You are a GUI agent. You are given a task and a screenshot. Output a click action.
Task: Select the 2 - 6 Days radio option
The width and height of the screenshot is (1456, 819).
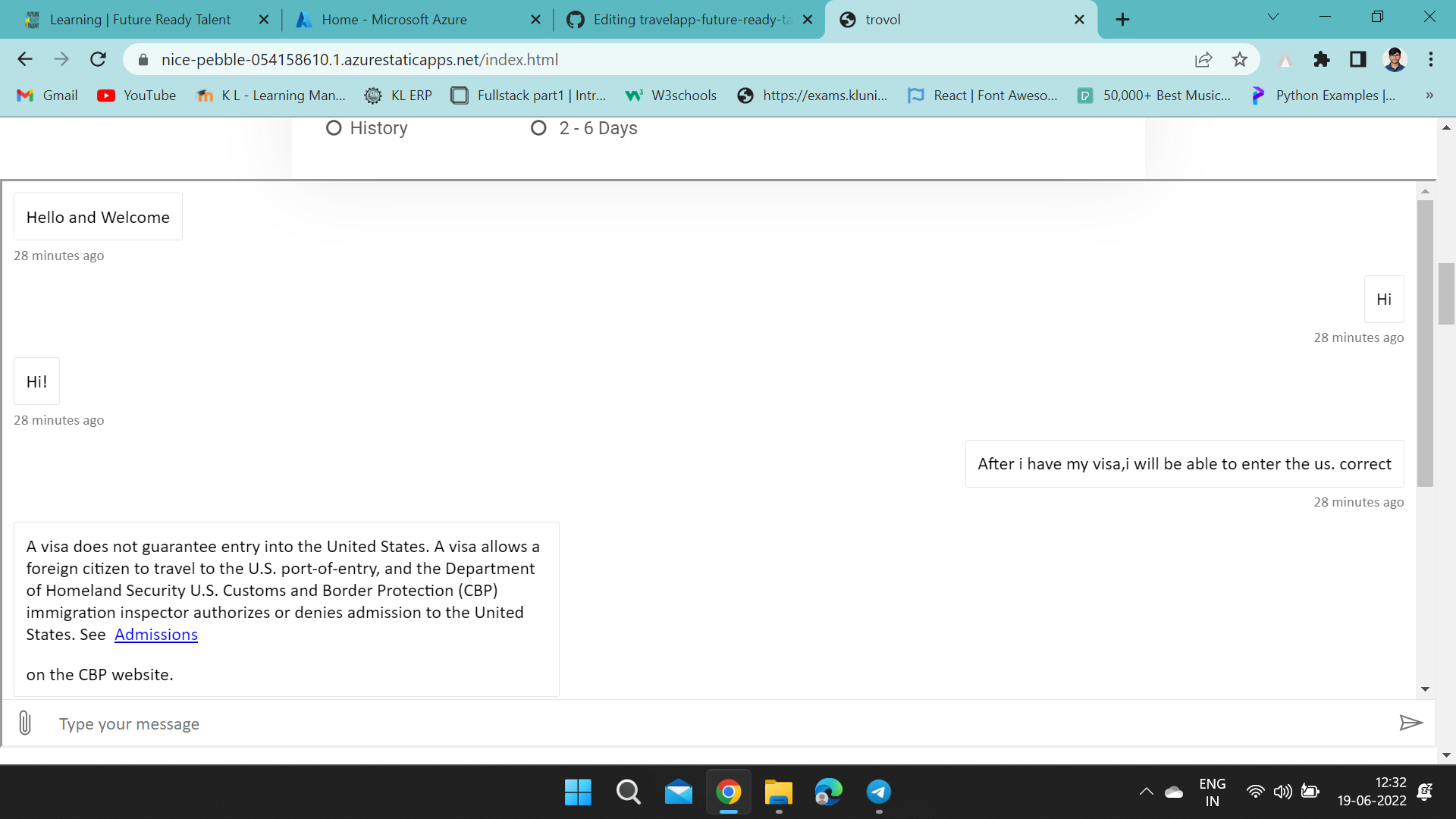coord(538,128)
